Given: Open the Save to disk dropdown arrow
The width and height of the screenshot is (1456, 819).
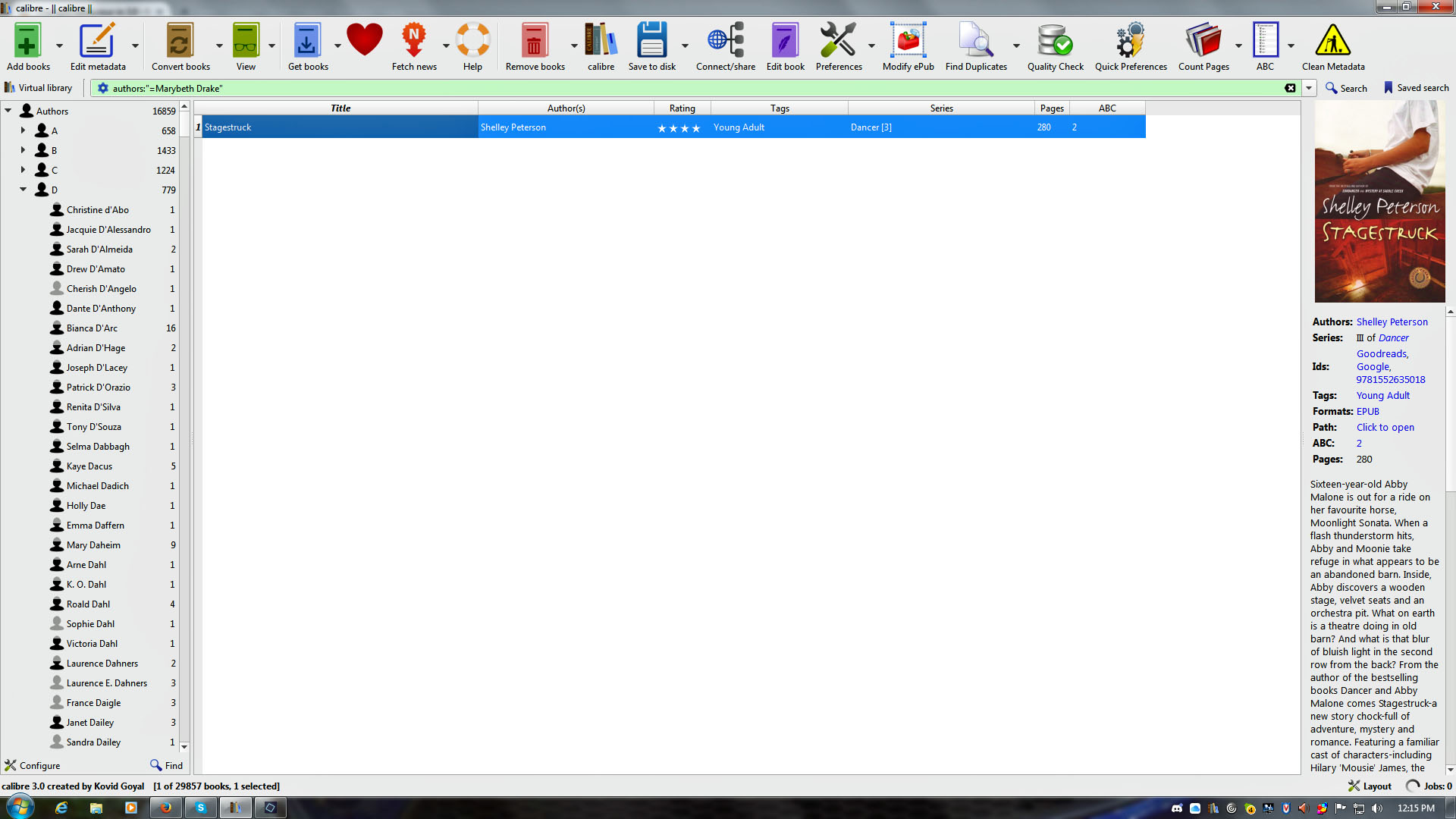Looking at the screenshot, I should tap(685, 45).
